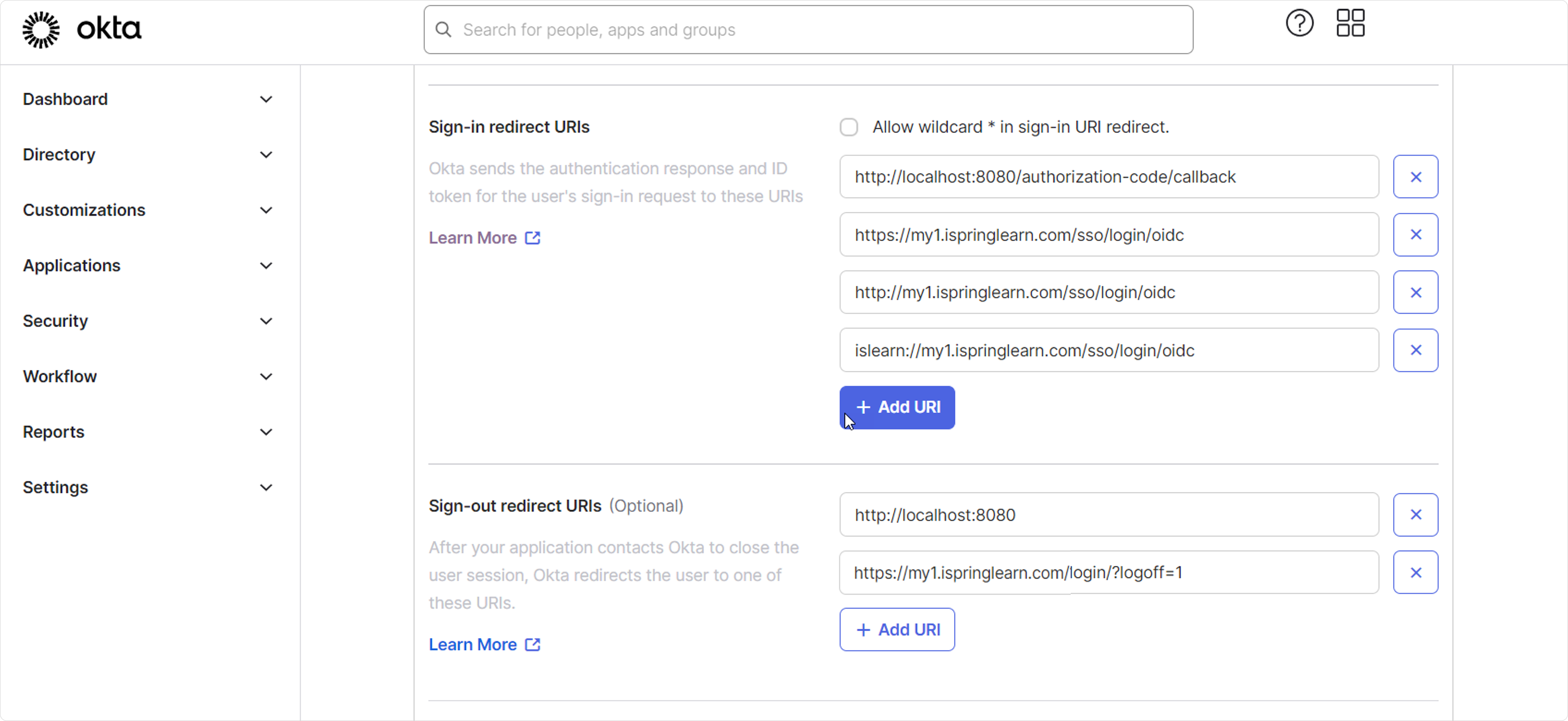Open external link icon beside sign-in Learn More
The image size is (1568, 721).
[x=533, y=238]
